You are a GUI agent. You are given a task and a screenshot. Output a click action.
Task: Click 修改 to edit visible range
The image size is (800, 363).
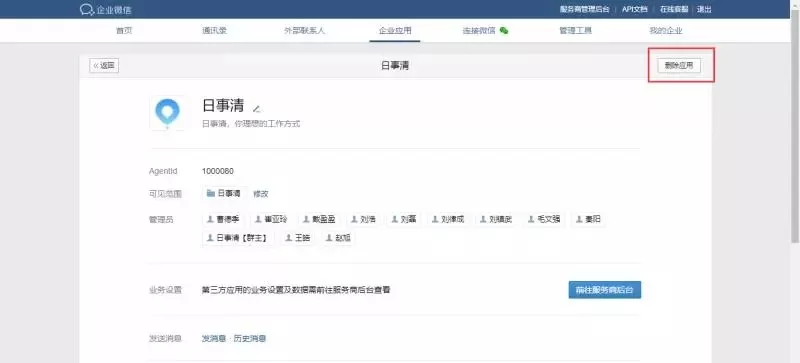(261, 193)
